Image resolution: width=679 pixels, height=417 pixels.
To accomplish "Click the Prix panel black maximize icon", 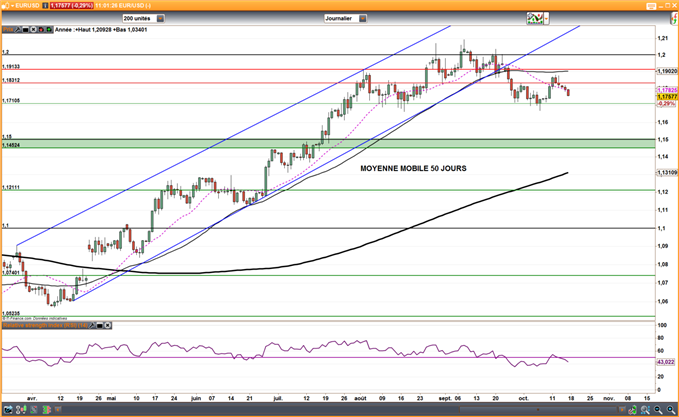I will 26,29.
